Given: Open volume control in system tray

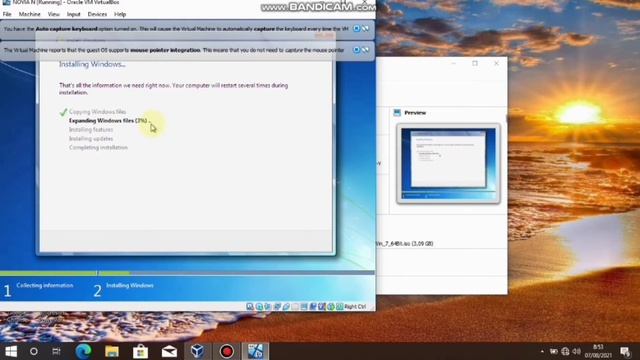Looking at the screenshot, I should (577, 351).
